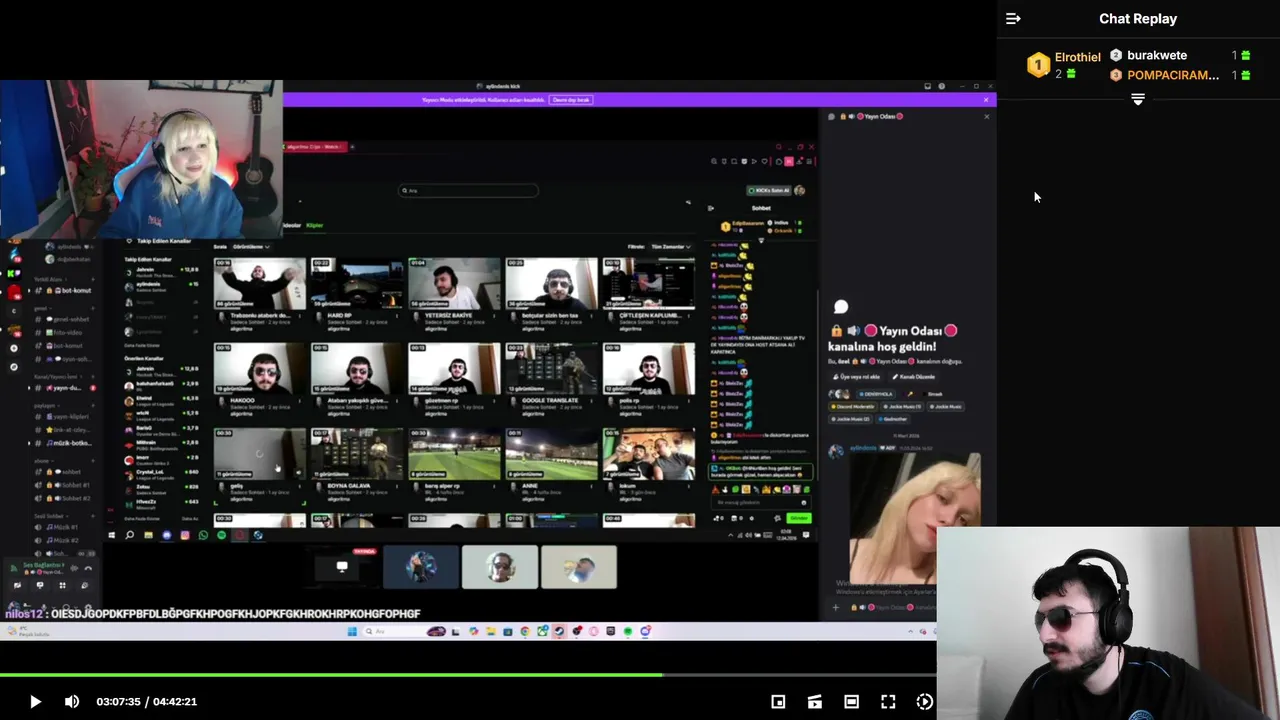Screen dimensions: 1280x720
Task: Select wtcN in recommended channels
Action: [160, 414]
